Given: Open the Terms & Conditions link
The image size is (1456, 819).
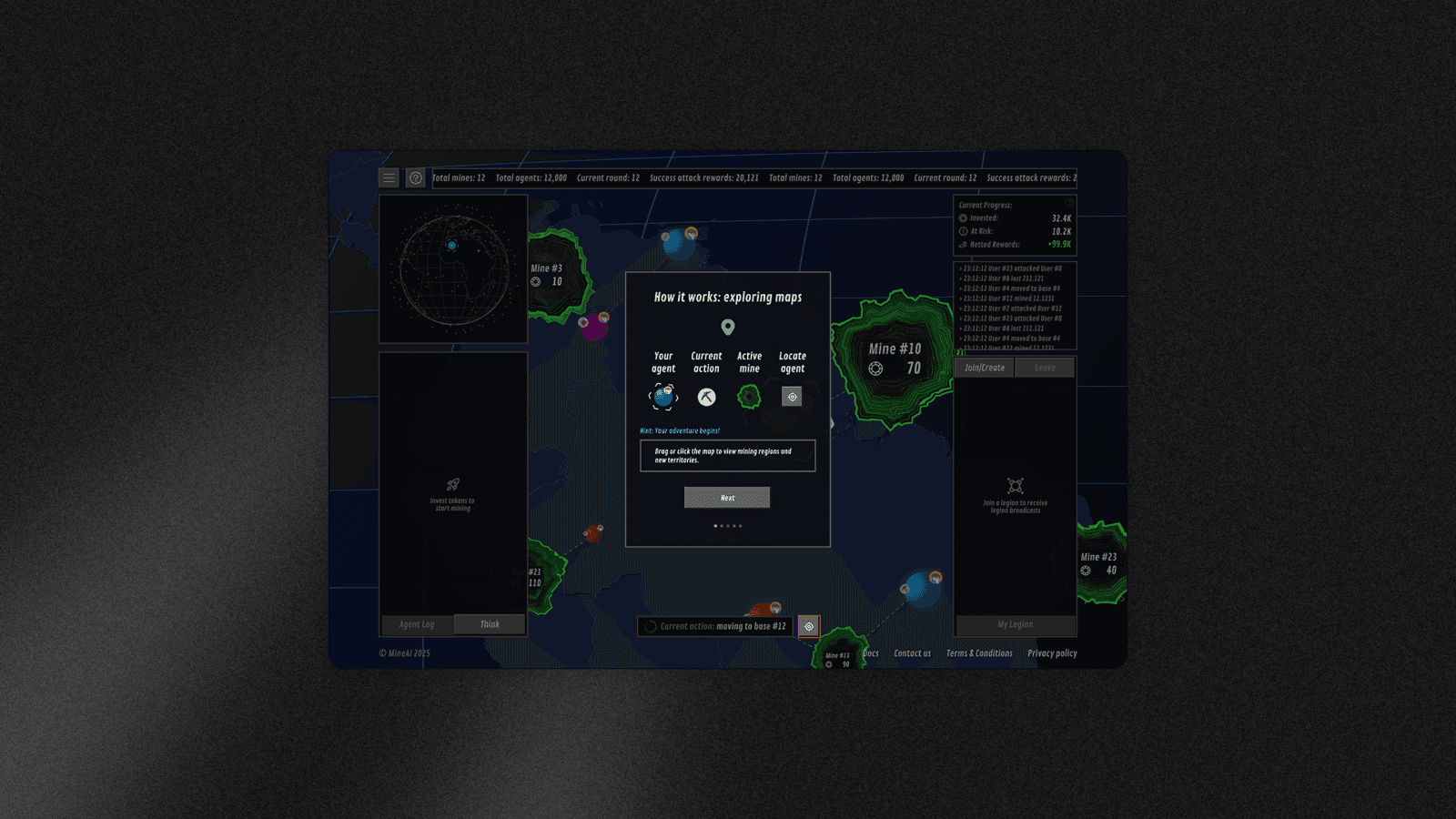Looking at the screenshot, I should point(979,653).
